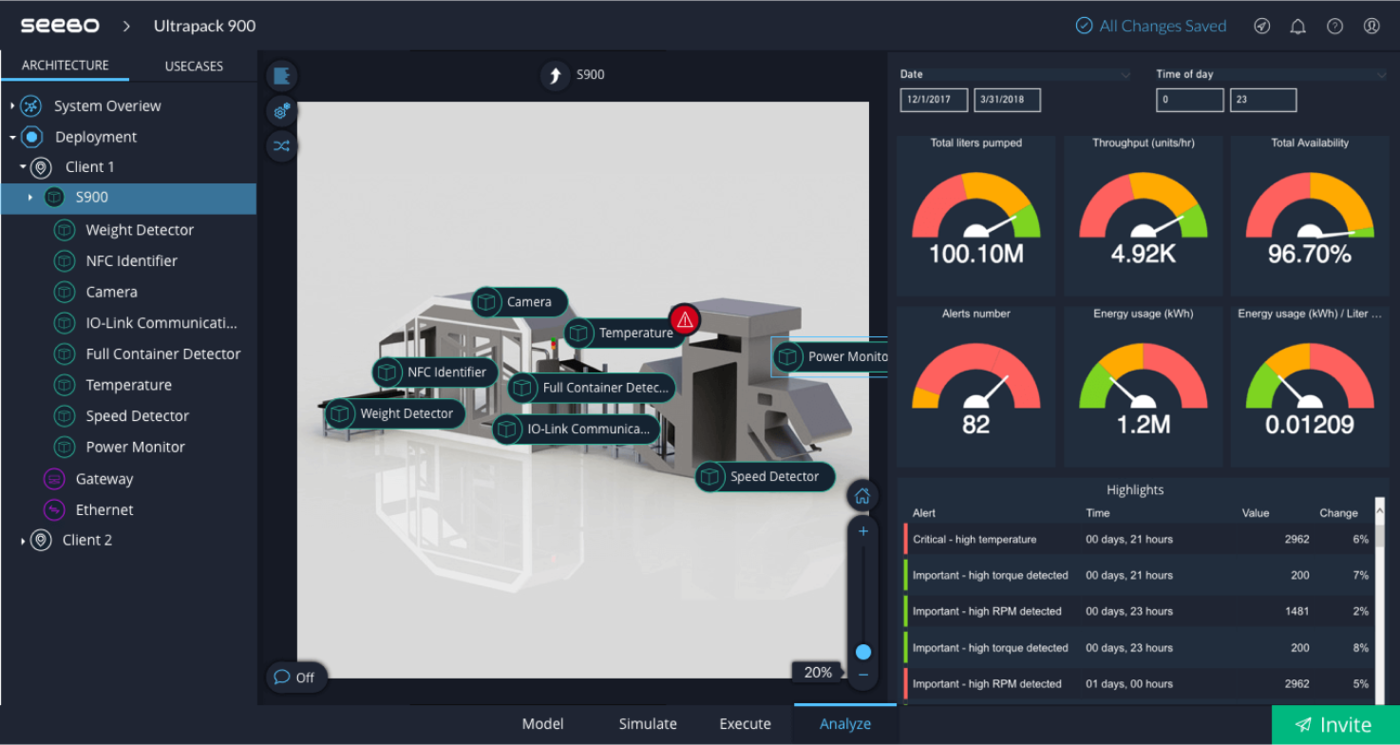1400x745 pixels.
Task: Click the shuffle connections icon in canvas toolbar
Action: pyautogui.click(x=282, y=146)
